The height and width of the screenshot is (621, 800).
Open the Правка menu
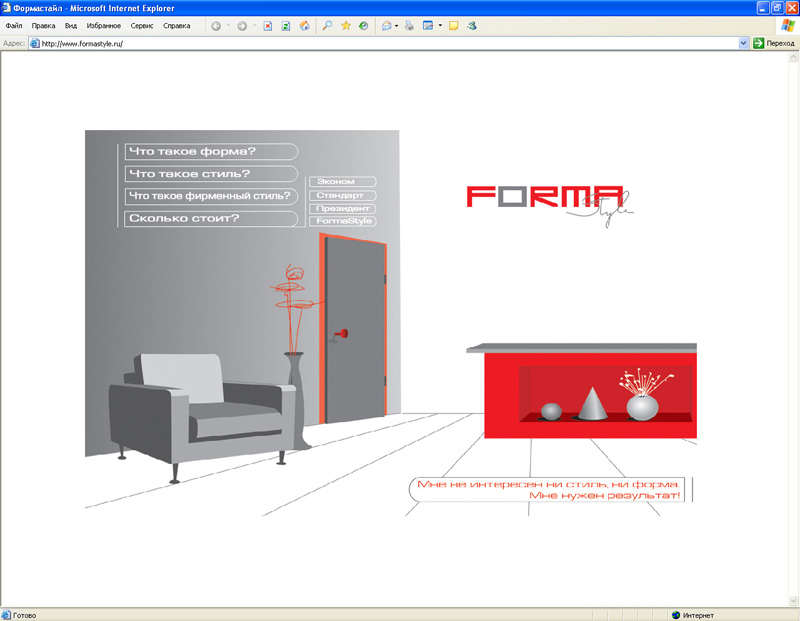tap(43, 26)
